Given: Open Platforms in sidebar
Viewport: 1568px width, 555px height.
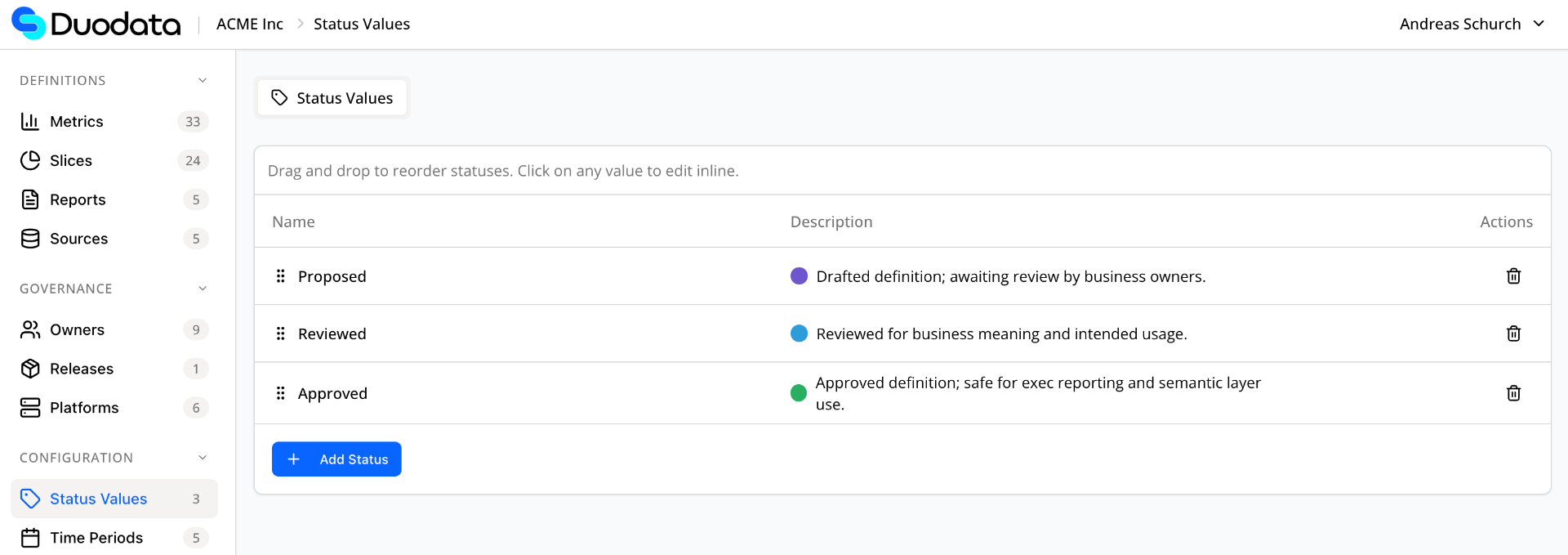Looking at the screenshot, I should click(114, 408).
